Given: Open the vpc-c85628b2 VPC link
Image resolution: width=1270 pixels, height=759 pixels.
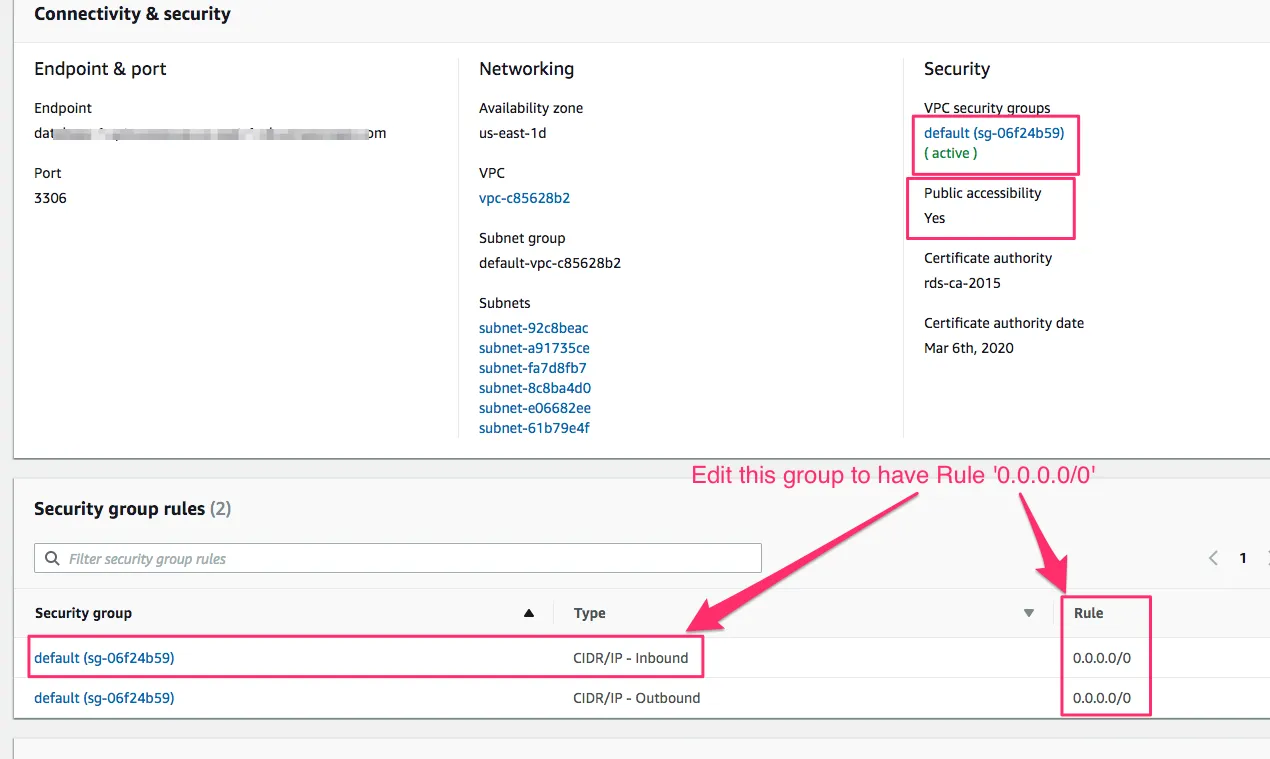Looking at the screenshot, I should (x=524, y=198).
